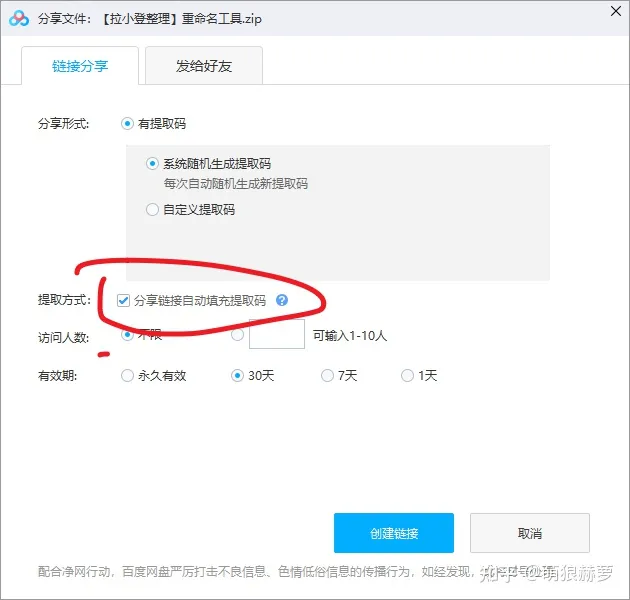The image size is (630, 600).
Task: Uncheck 分享链接自动填充提取码 checkbox
Action: (123, 300)
